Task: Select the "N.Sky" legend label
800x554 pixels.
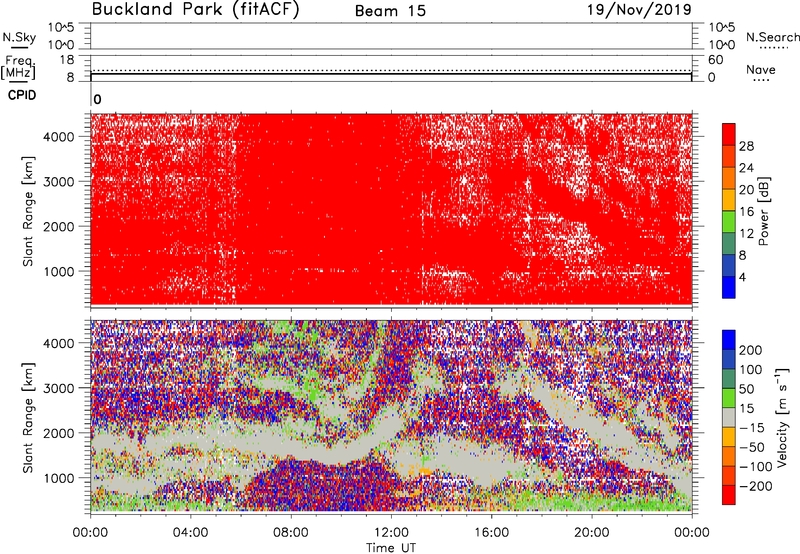Action: (x=19, y=37)
